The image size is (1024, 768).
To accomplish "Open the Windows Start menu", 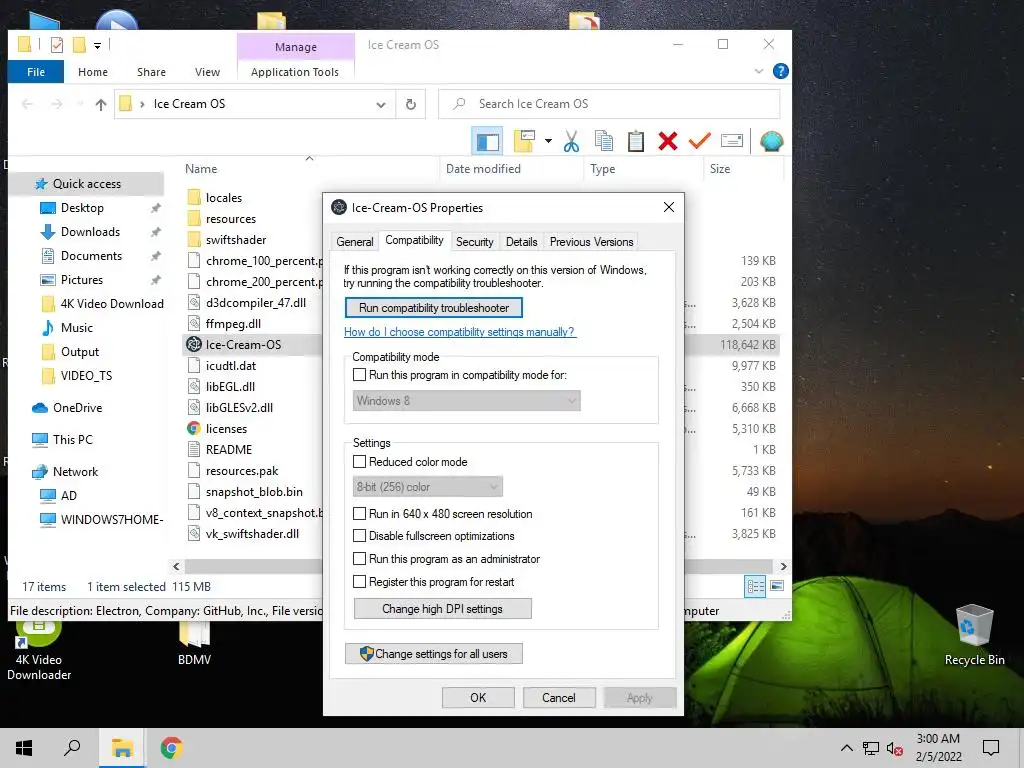I will point(24,748).
